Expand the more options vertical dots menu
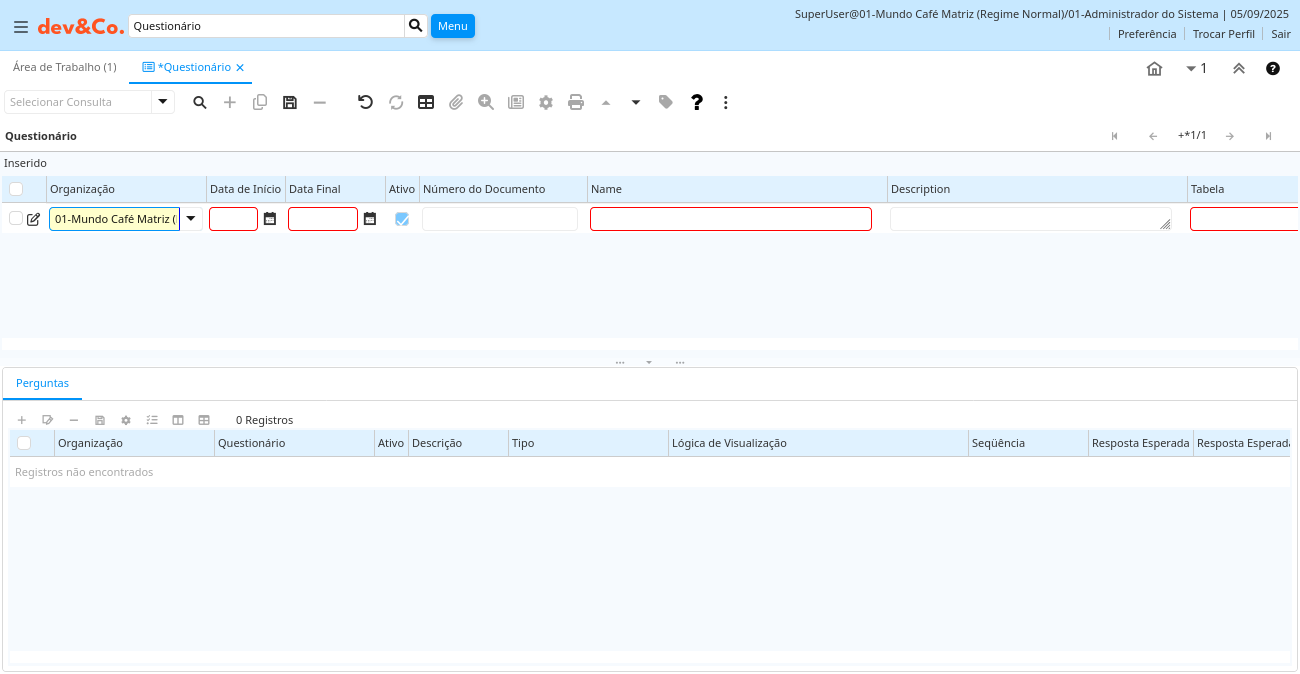The image size is (1300, 674). click(726, 102)
